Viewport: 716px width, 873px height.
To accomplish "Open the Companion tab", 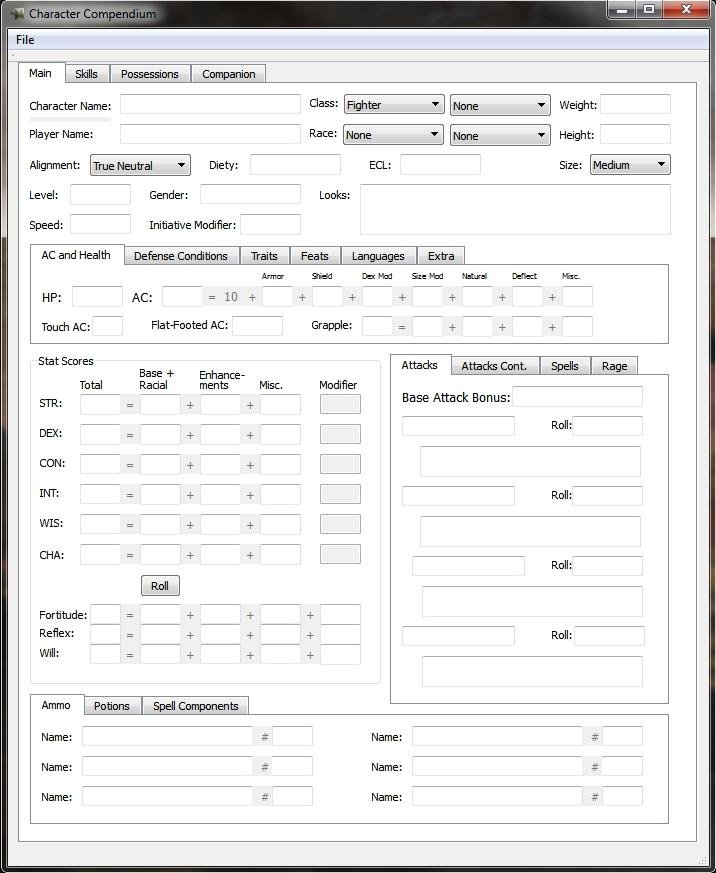I will [229, 74].
